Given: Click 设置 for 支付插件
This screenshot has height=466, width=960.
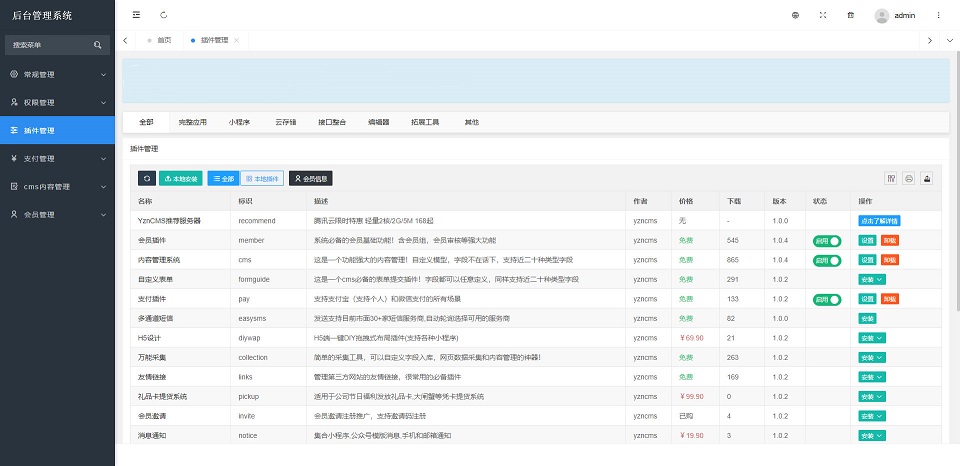Looking at the screenshot, I should (x=868, y=299).
